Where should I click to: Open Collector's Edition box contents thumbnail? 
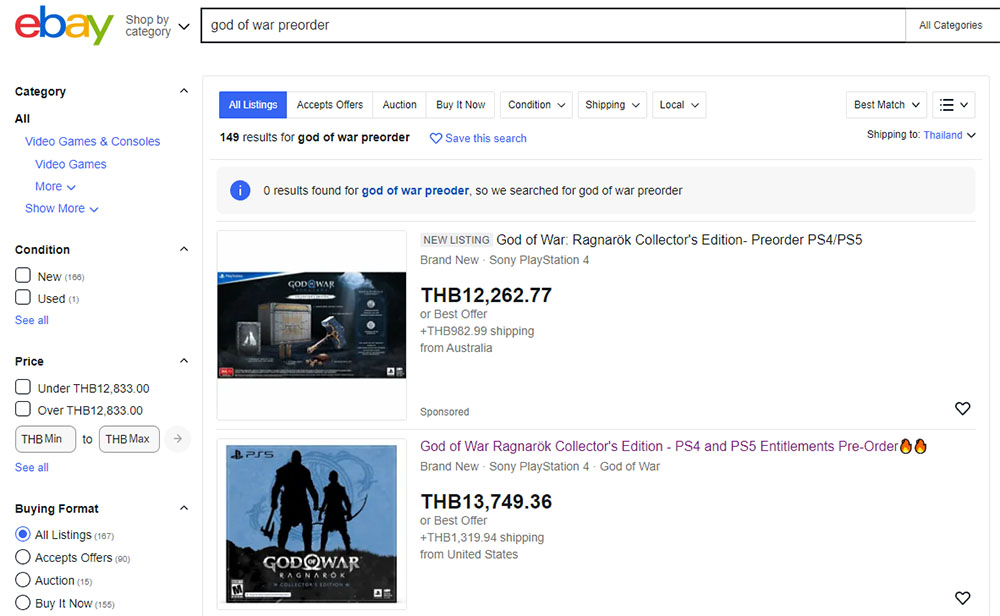311,325
